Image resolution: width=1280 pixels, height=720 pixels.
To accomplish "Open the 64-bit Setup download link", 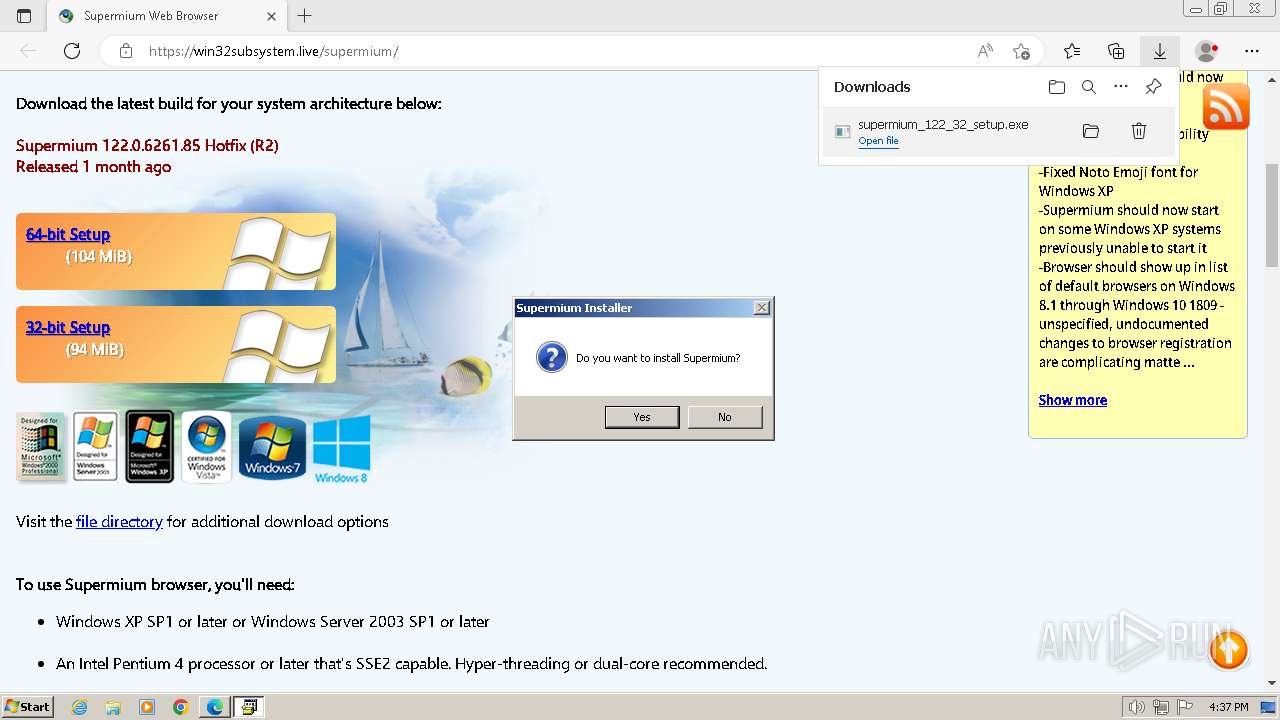I will [x=68, y=234].
